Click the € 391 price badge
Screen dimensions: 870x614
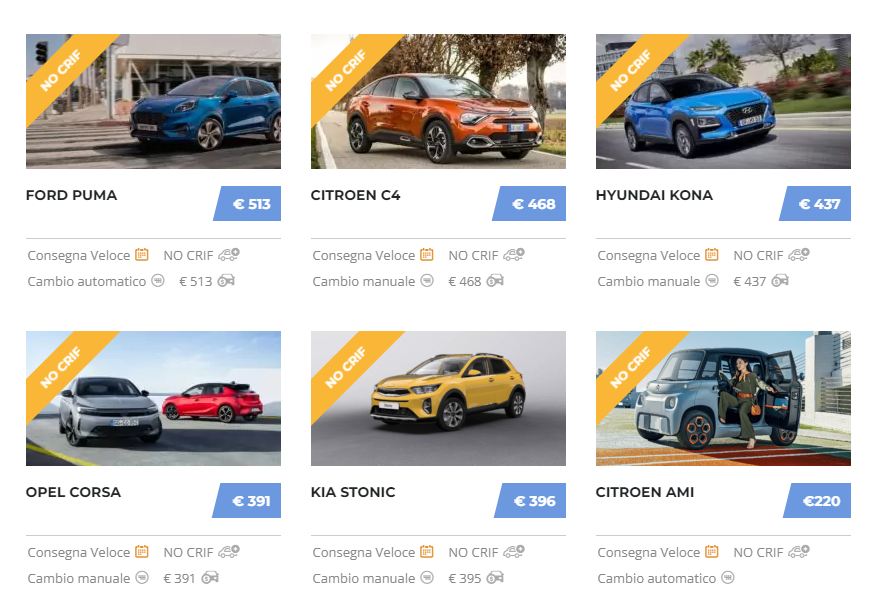tap(246, 500)
